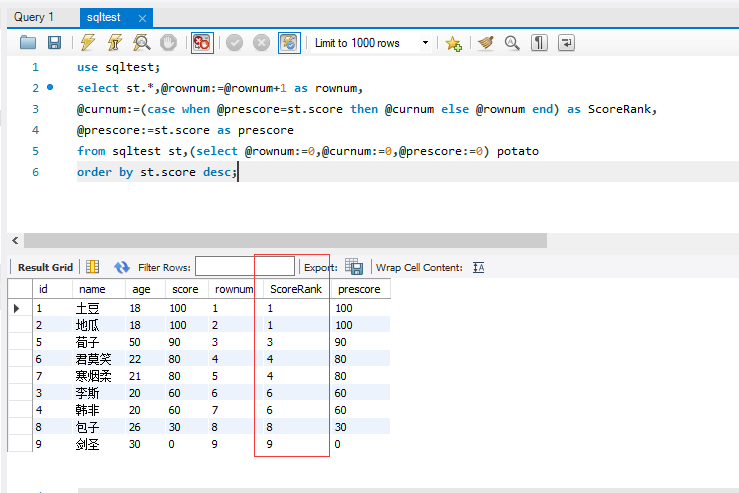This screenshot has width=739, height=493.
Task: Click the ScoreRank column header
Action: tap(296, 289)
